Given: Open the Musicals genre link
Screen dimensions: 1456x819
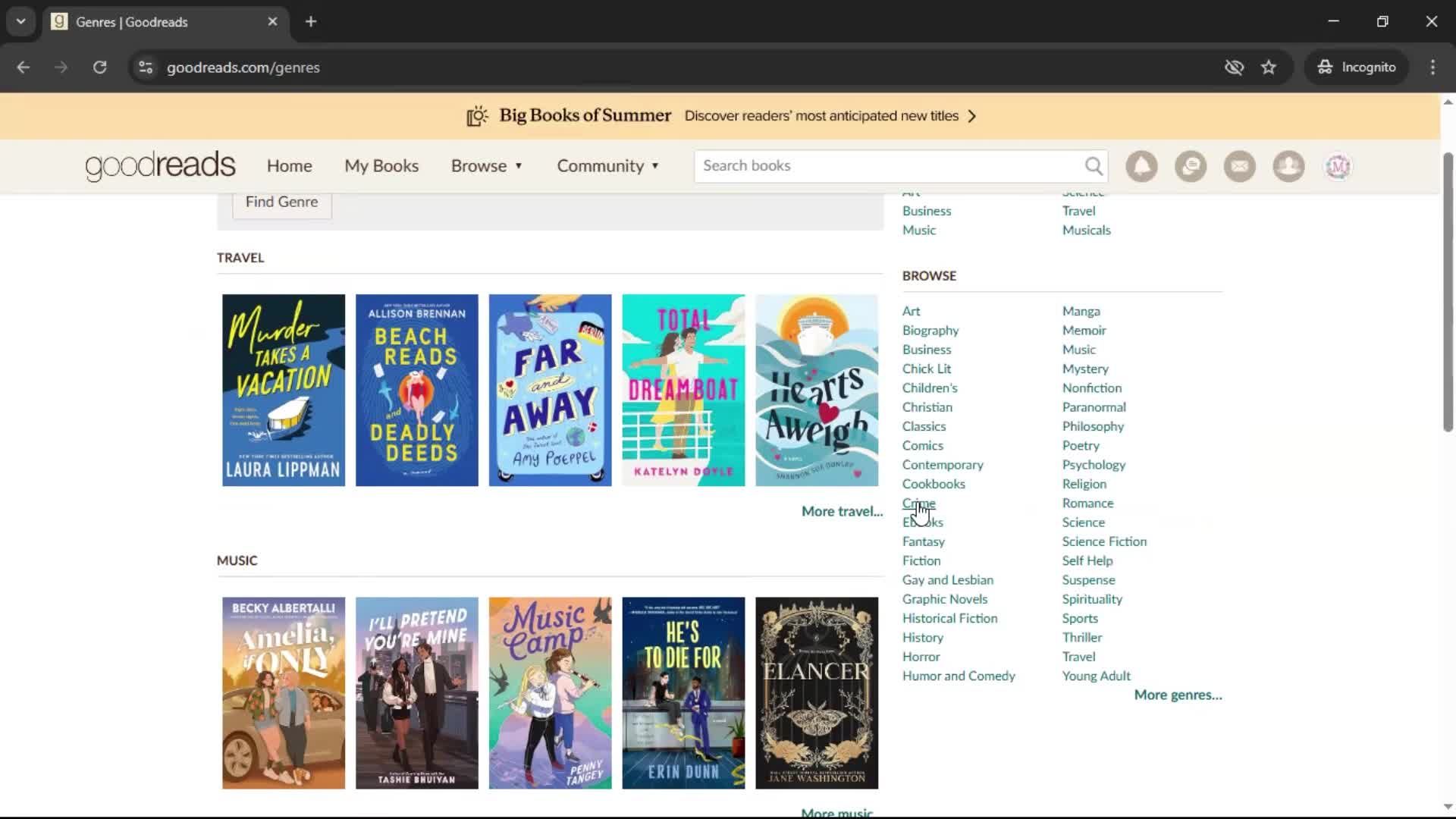Looking at the screenshot, I should pos(1086,231).
